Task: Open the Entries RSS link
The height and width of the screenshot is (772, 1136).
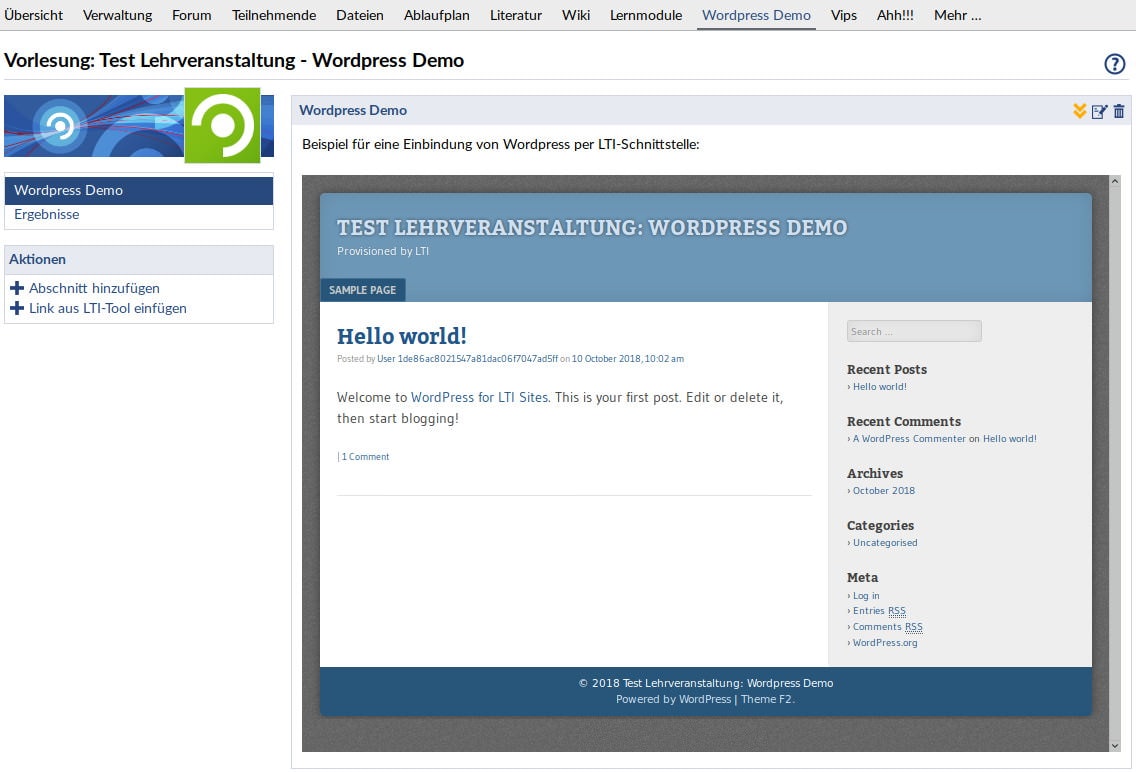Action: click(x=880, y=611)
